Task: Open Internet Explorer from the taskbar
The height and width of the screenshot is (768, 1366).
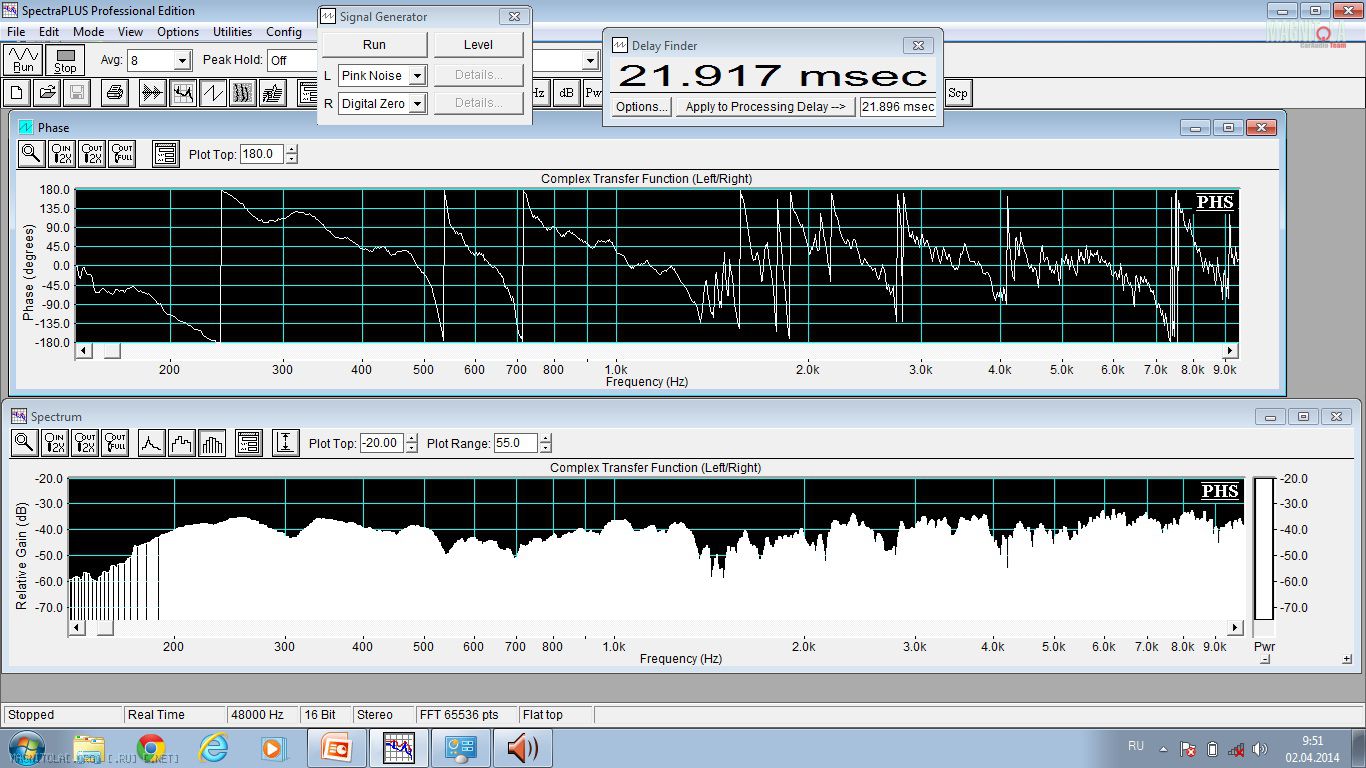Action: pyautogui.click(x=213, y=748)
